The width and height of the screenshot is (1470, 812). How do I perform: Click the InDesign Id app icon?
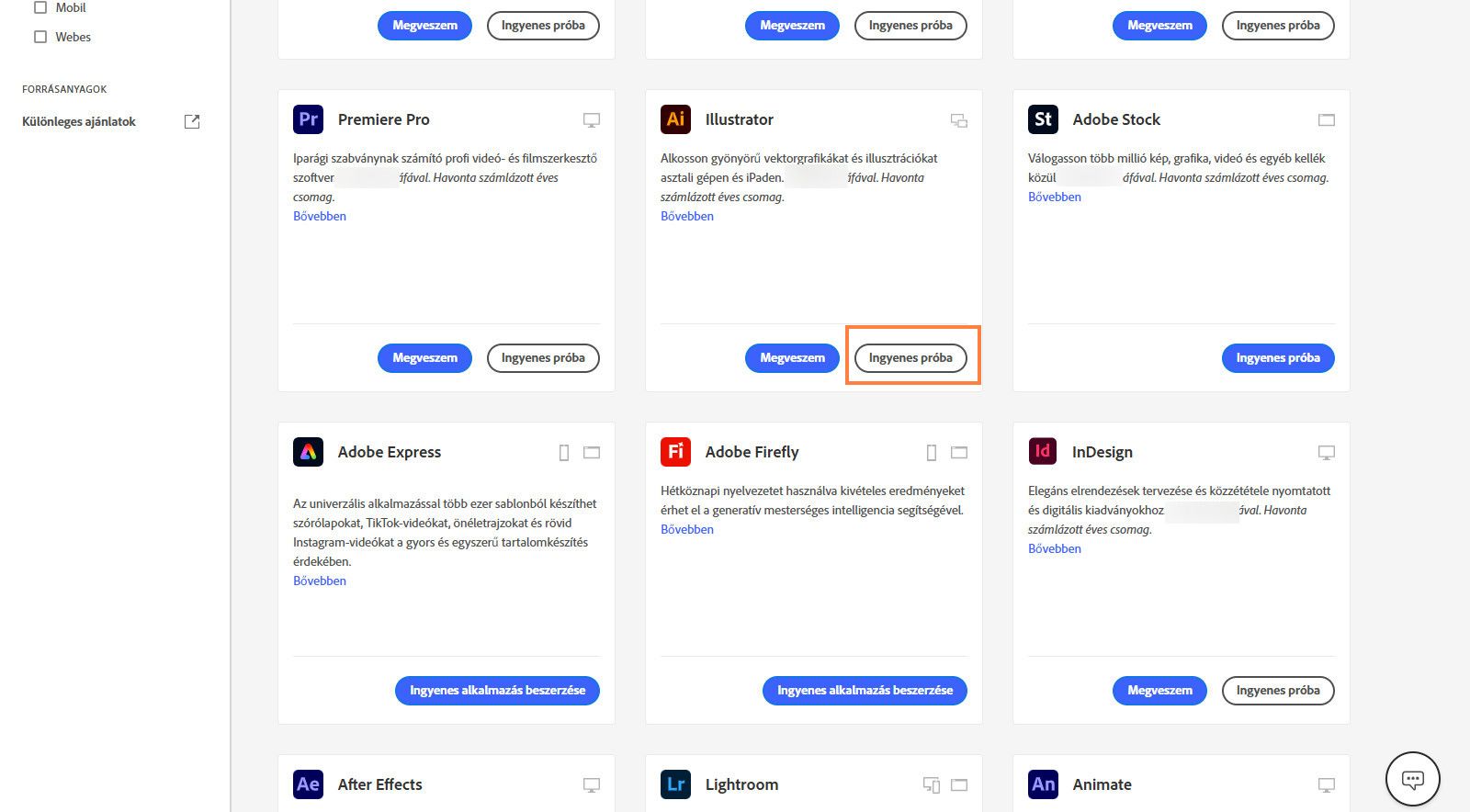click(x=1043, y=452)
